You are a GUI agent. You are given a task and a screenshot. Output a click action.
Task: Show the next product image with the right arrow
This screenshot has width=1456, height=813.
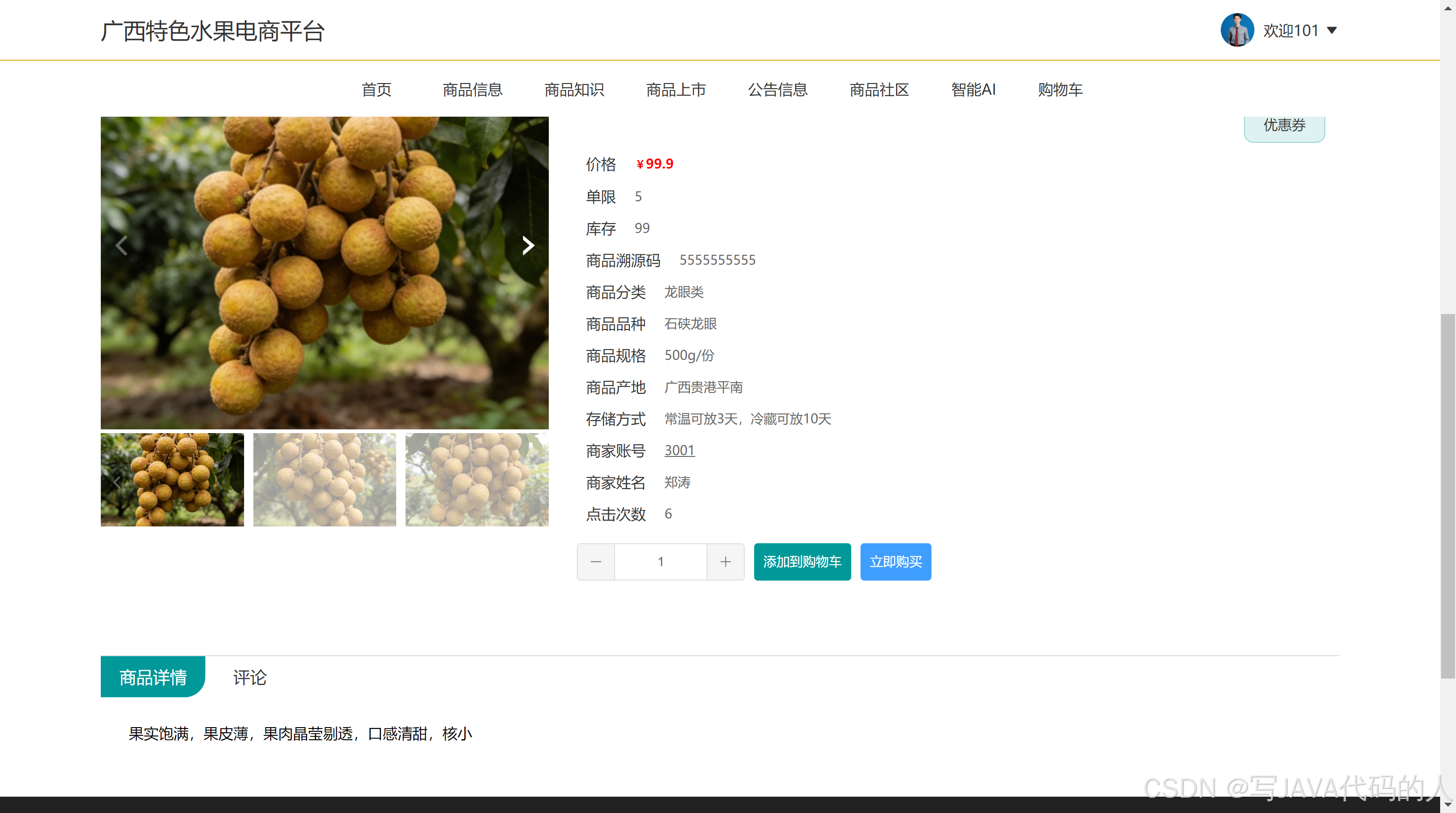pyautogui.click(x=528, y=245)
